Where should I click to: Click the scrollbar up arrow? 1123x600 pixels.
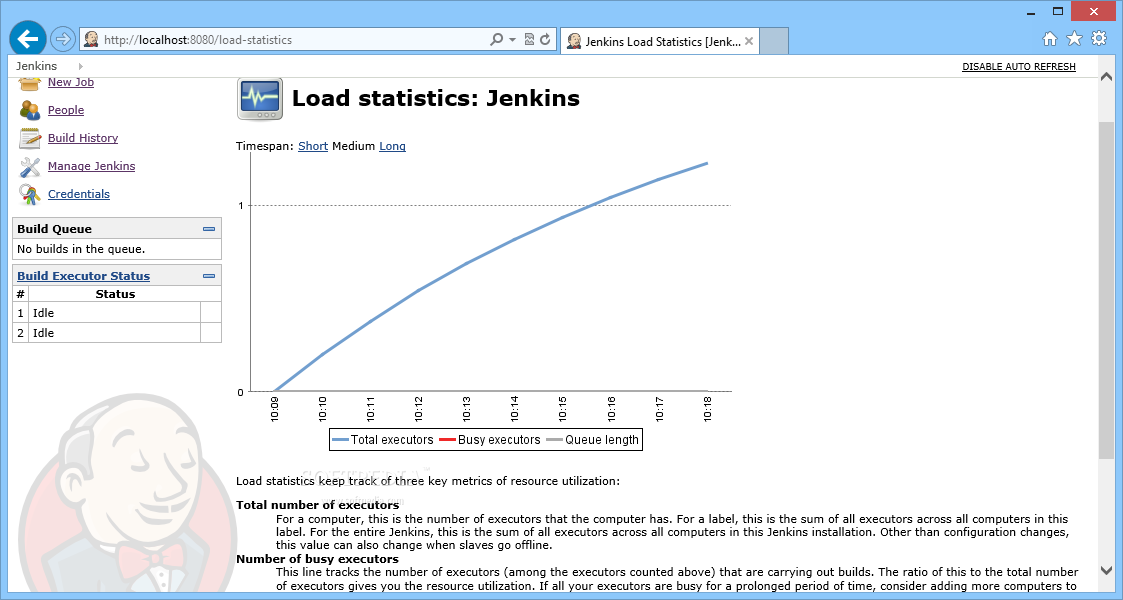click(x=1107, y=77)
